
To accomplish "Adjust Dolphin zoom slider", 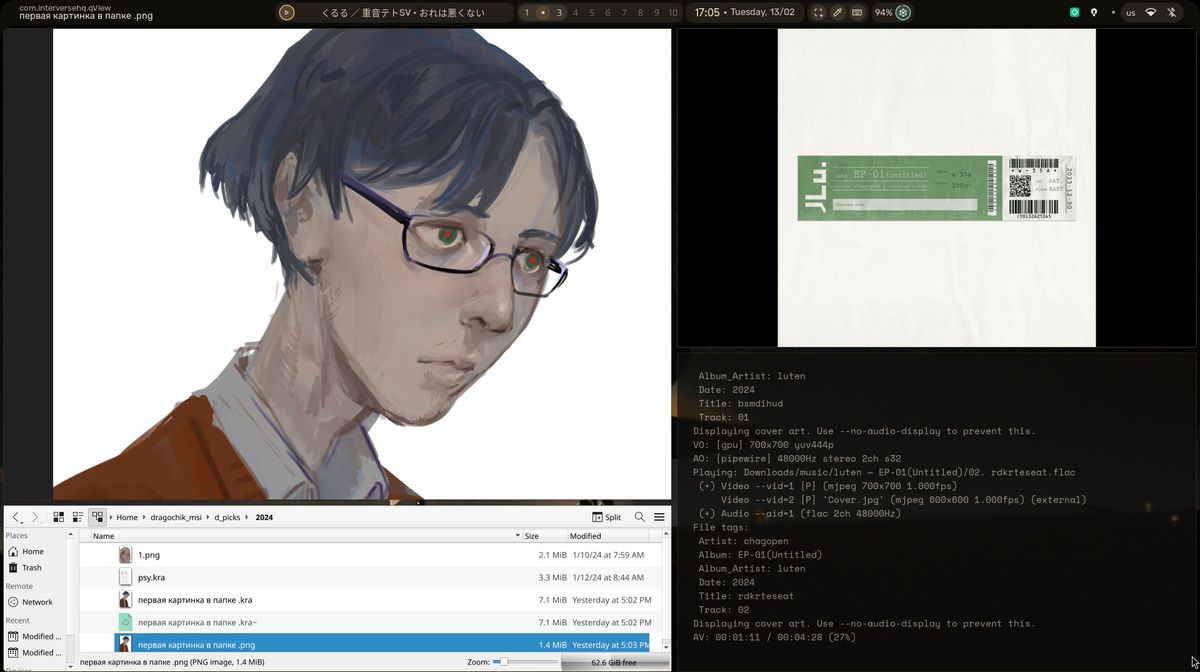I will tap(525, 662).
